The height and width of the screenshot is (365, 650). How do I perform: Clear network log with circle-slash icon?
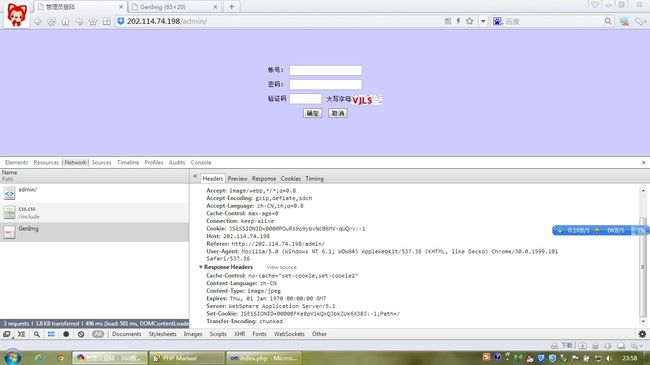81,334
